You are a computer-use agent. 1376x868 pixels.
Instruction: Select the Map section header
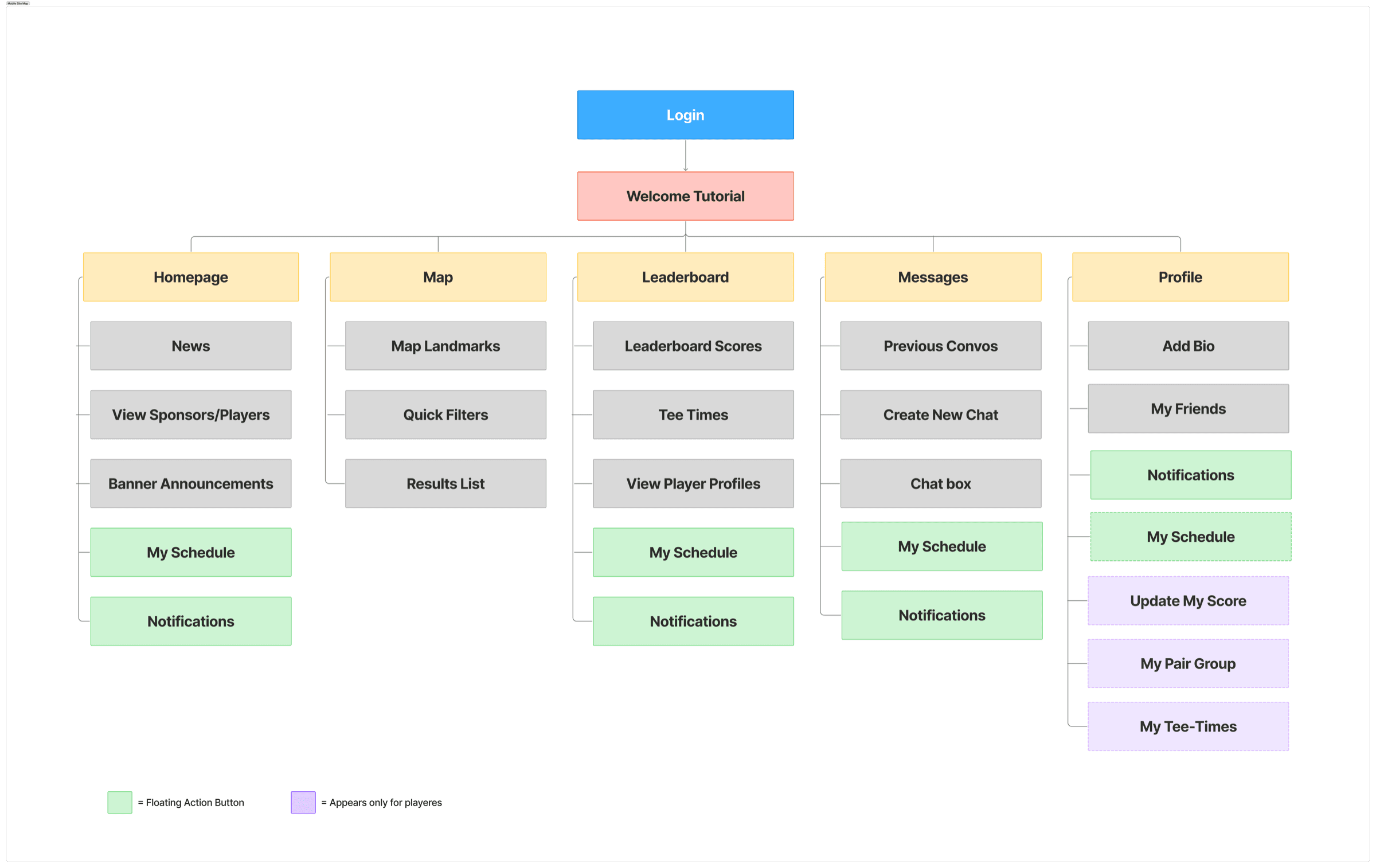click(x=438, y=277)
